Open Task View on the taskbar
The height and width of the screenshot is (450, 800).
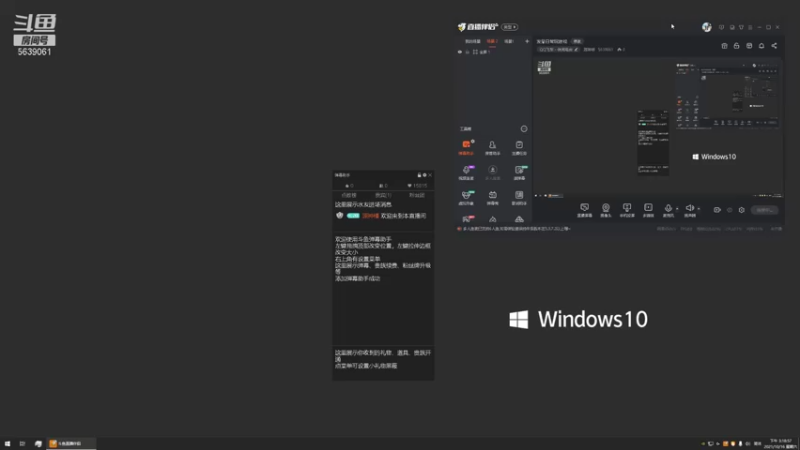(22, 444)
